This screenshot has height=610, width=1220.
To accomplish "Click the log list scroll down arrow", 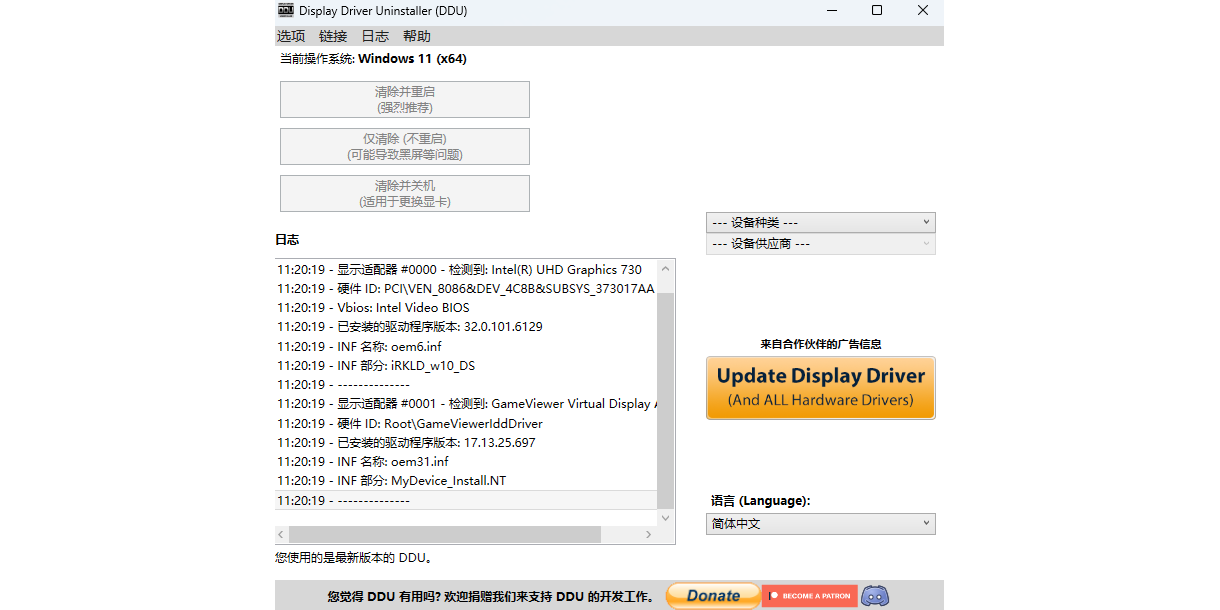I will (666, 517).
